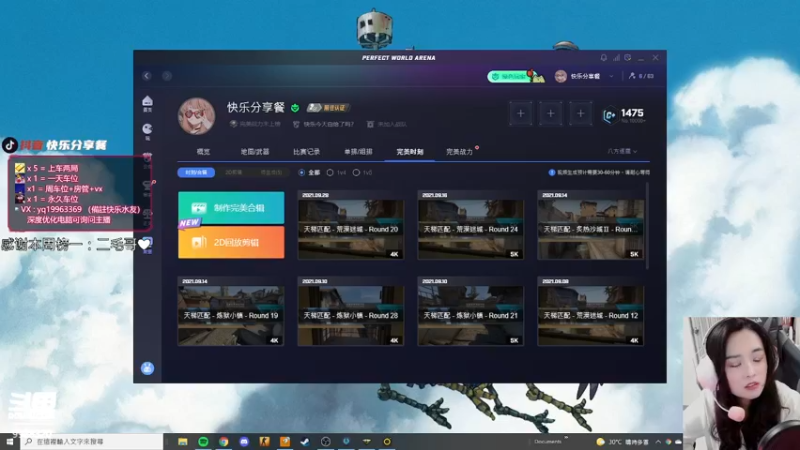The width and height of the screenshot is (800, 450).
Task: Open the large profile avatar picture
Action: [x=196, y=116]
